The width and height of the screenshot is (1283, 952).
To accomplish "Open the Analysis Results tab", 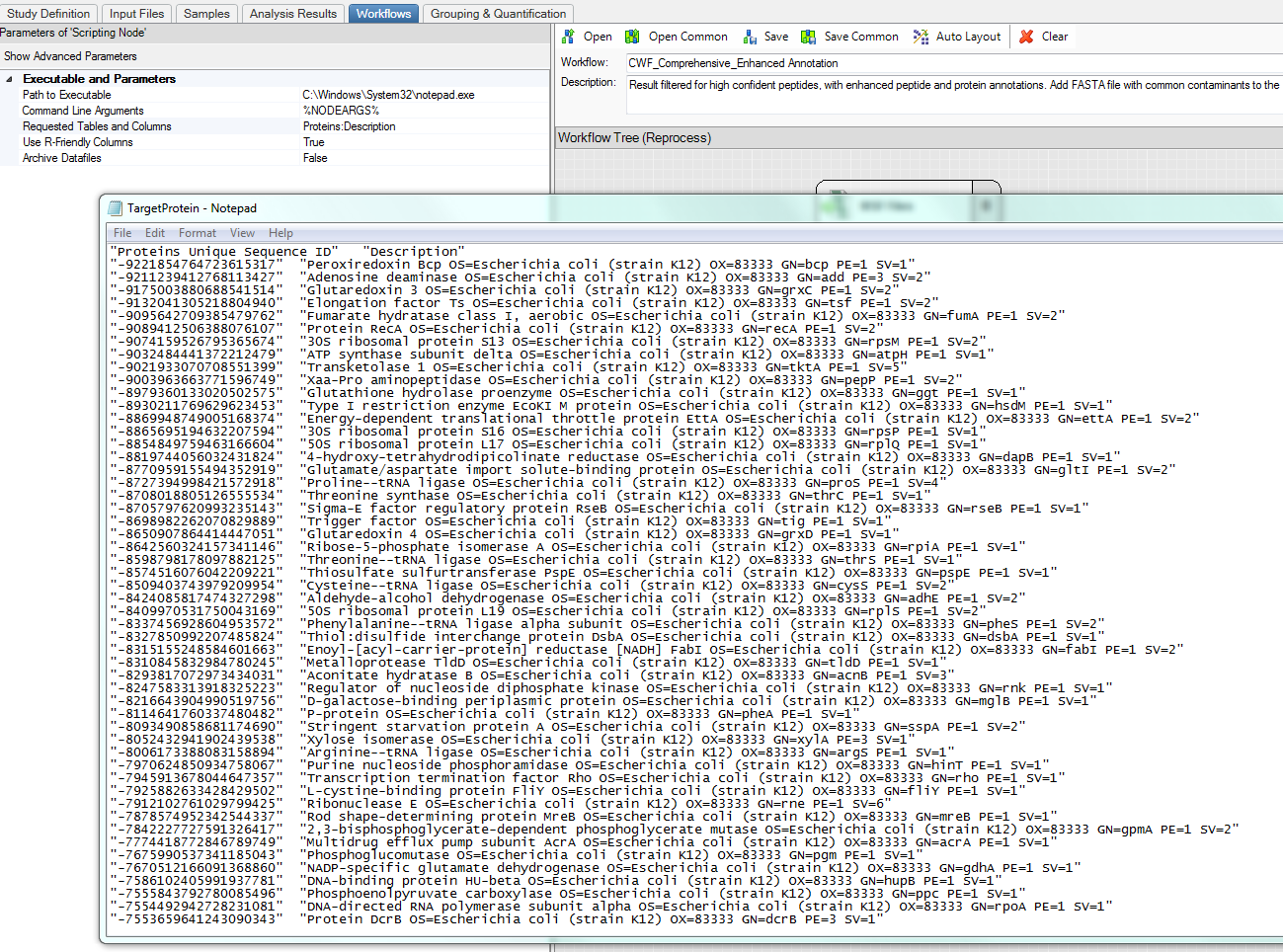I will click(292, 14).
